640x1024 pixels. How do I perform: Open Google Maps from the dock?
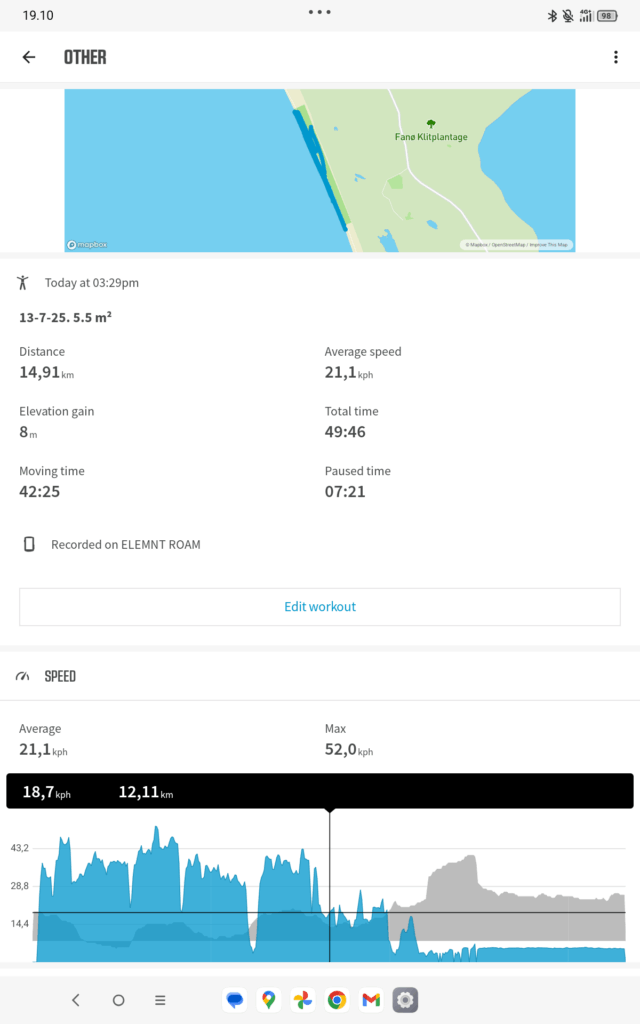[x=268, y=1000]
